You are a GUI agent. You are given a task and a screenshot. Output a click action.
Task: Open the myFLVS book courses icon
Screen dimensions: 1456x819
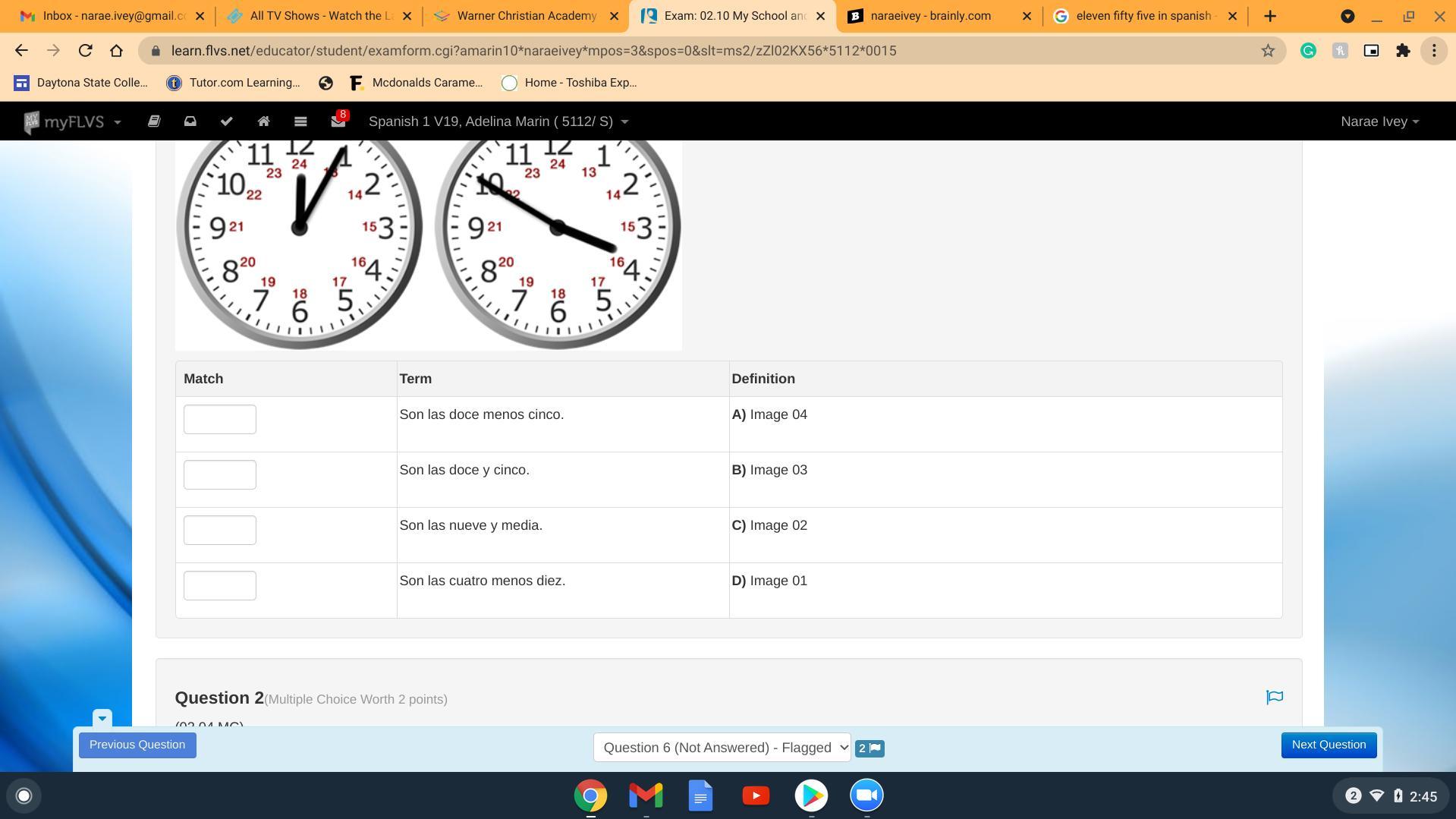154,121
